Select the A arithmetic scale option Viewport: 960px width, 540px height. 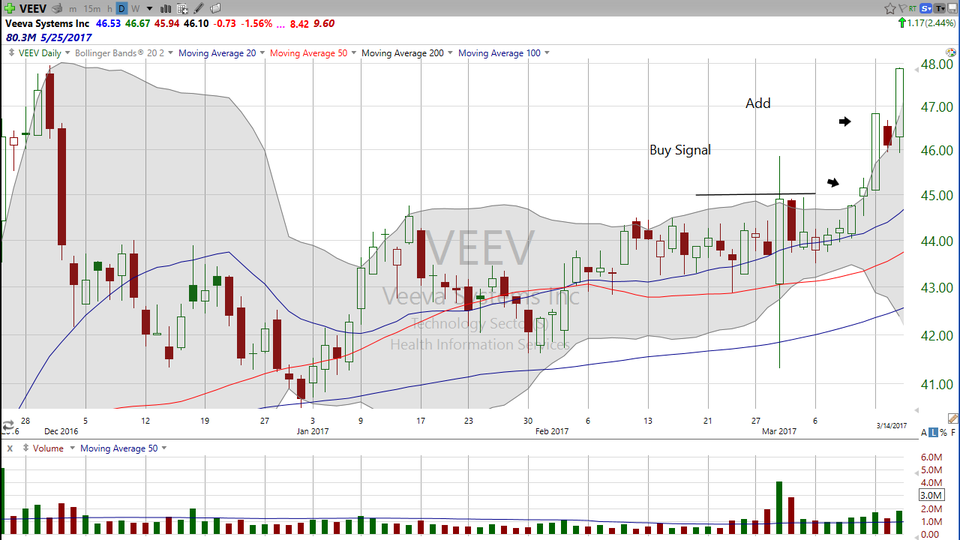click(924, 432)
